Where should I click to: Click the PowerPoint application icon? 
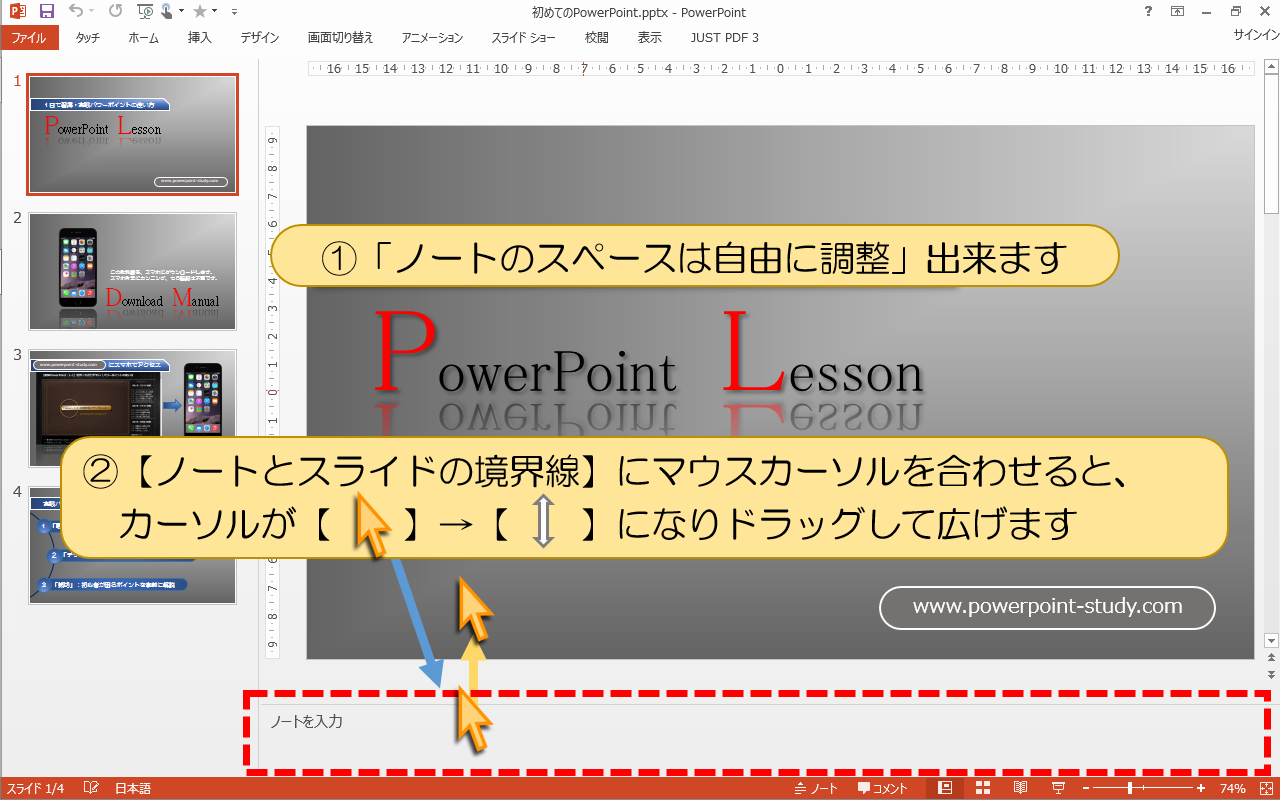click(x=17, y=12)
